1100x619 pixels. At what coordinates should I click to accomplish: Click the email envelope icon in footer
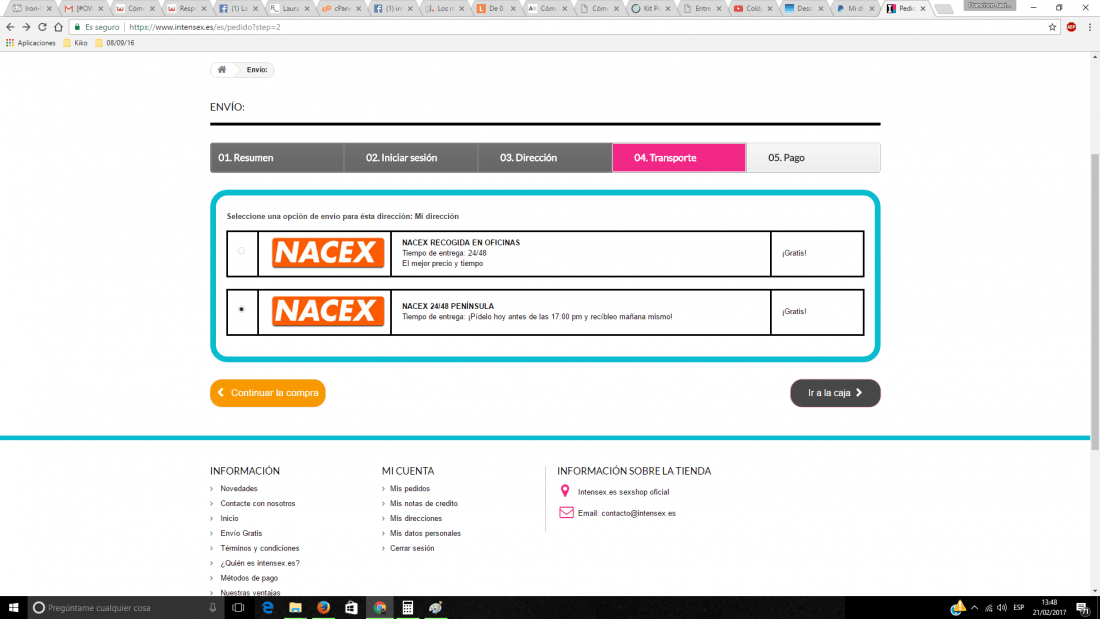pos(566,513)
